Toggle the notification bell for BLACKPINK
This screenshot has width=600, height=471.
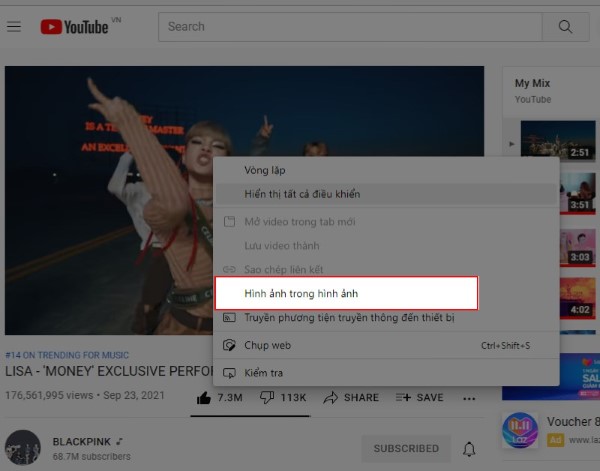click(469, 449)
